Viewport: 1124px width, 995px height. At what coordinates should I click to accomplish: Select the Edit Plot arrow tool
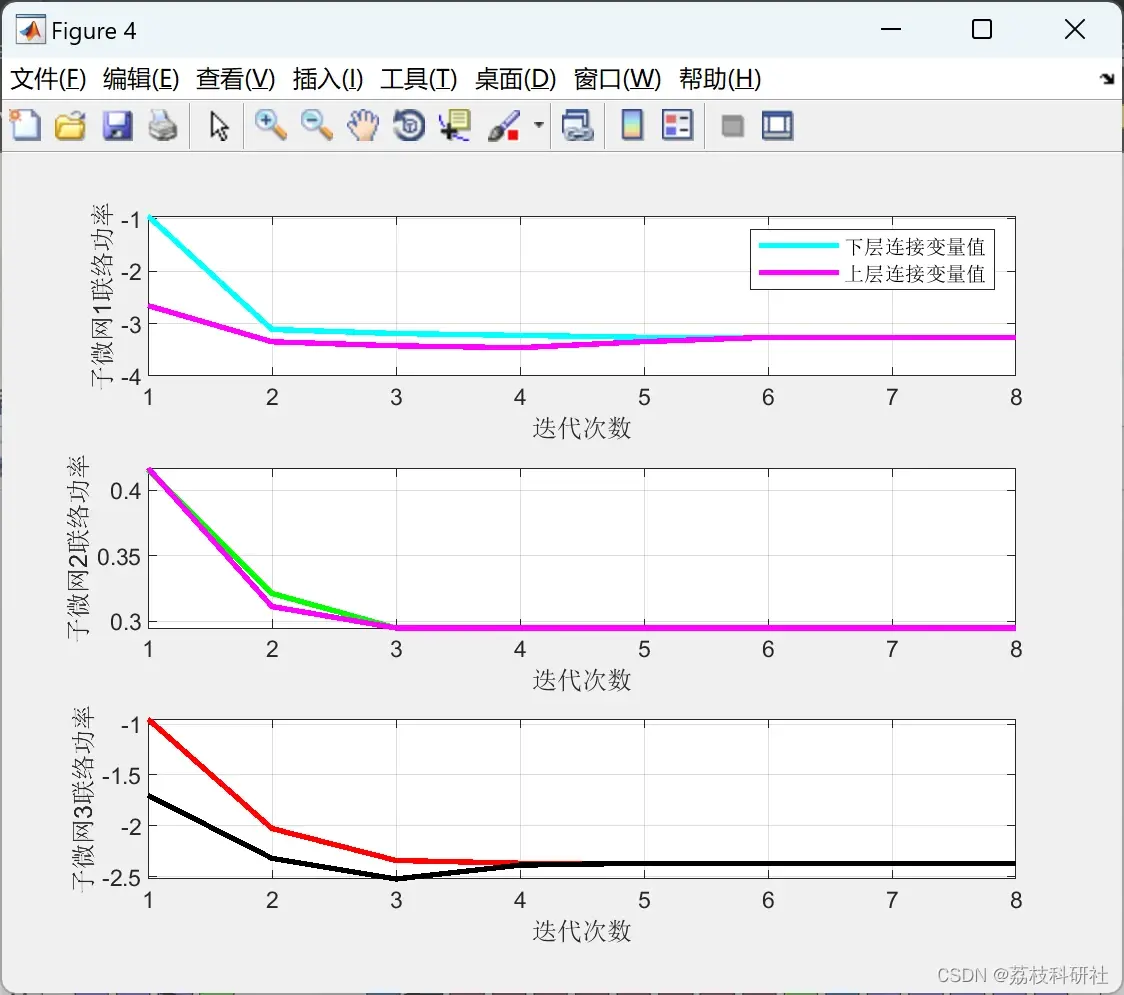[x=219, y=125]
